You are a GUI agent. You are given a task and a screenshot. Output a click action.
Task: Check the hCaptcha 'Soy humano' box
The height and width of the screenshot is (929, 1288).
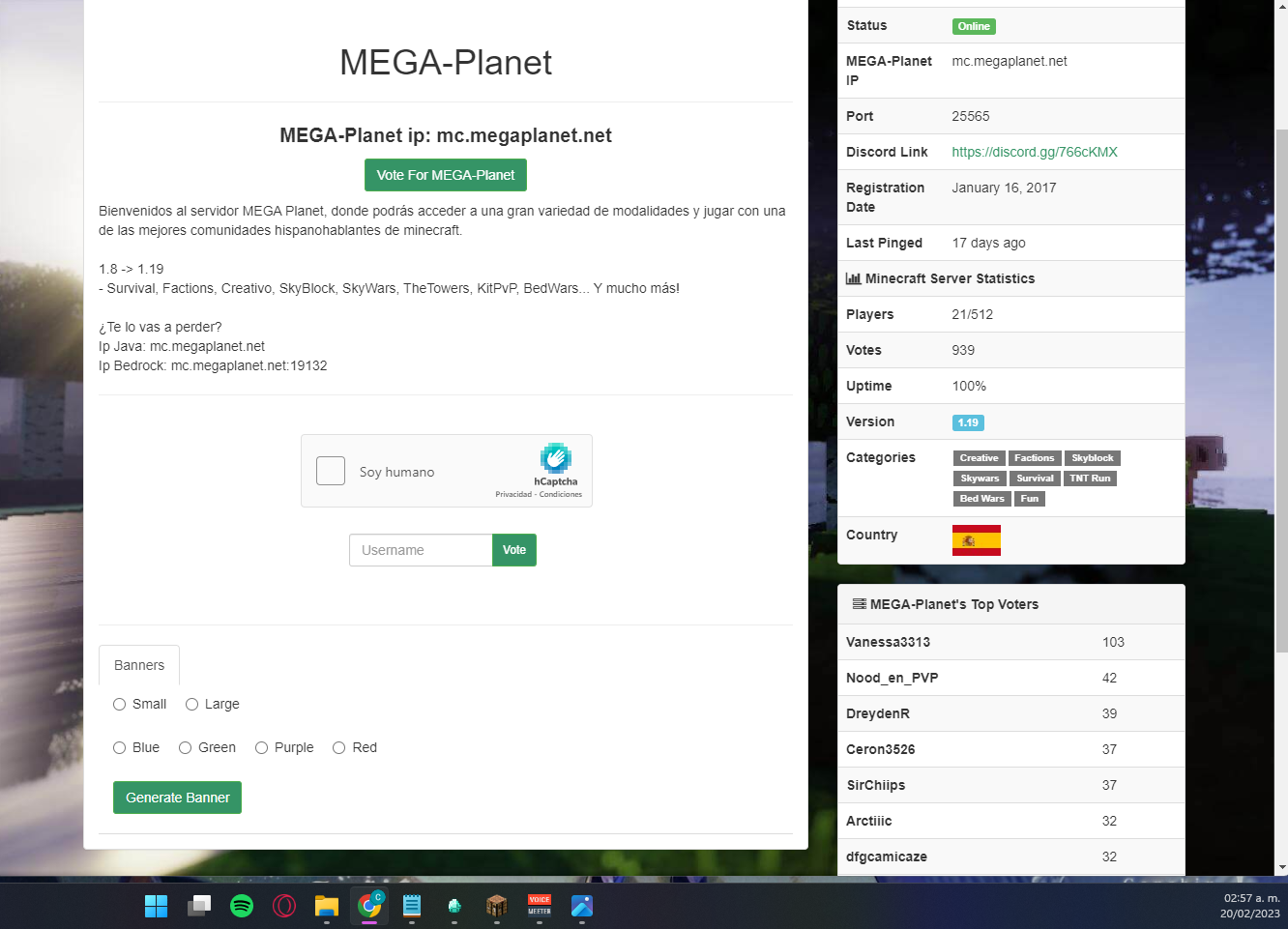pos(331,471)
